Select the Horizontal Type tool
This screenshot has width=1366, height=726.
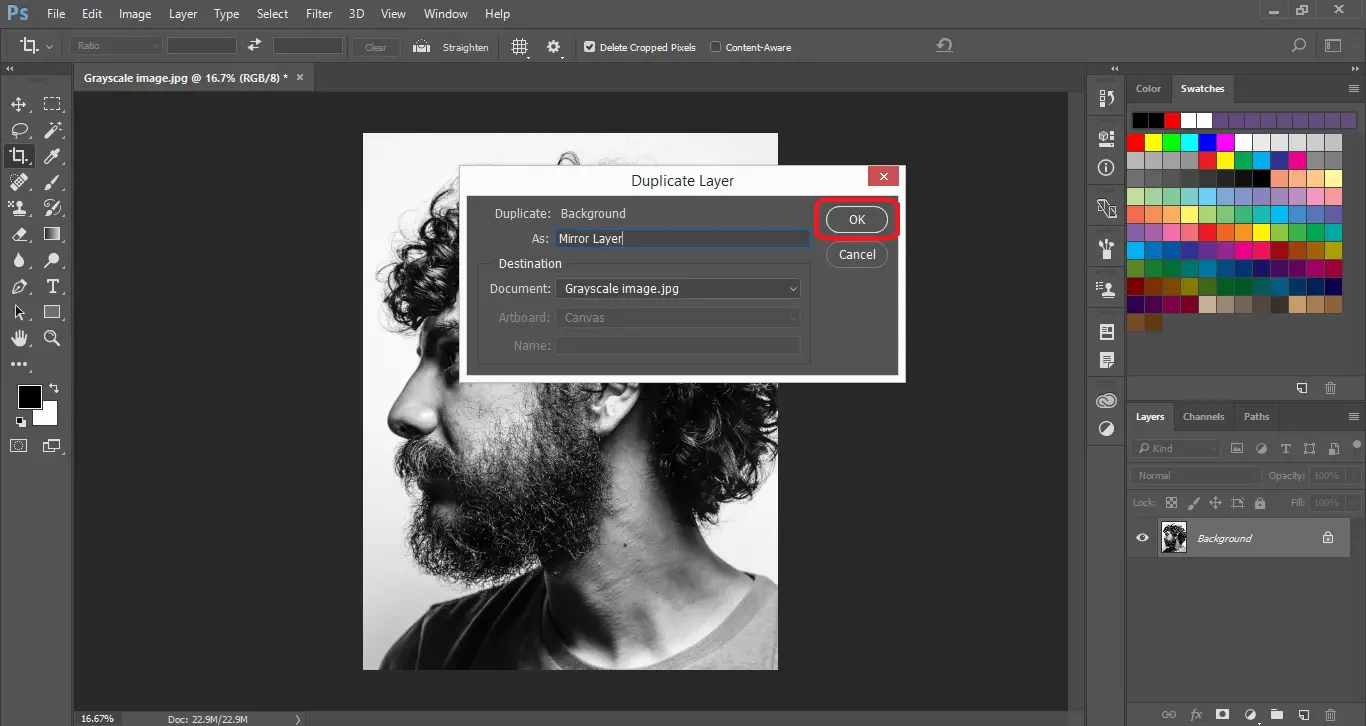click(52, 287)
